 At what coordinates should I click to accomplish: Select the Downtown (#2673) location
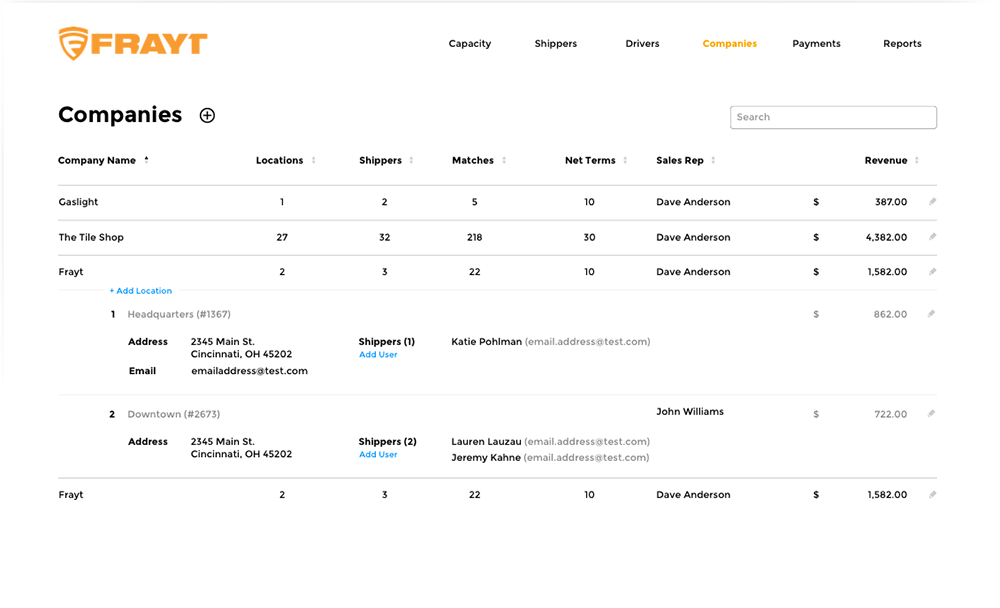click(173, 414)
